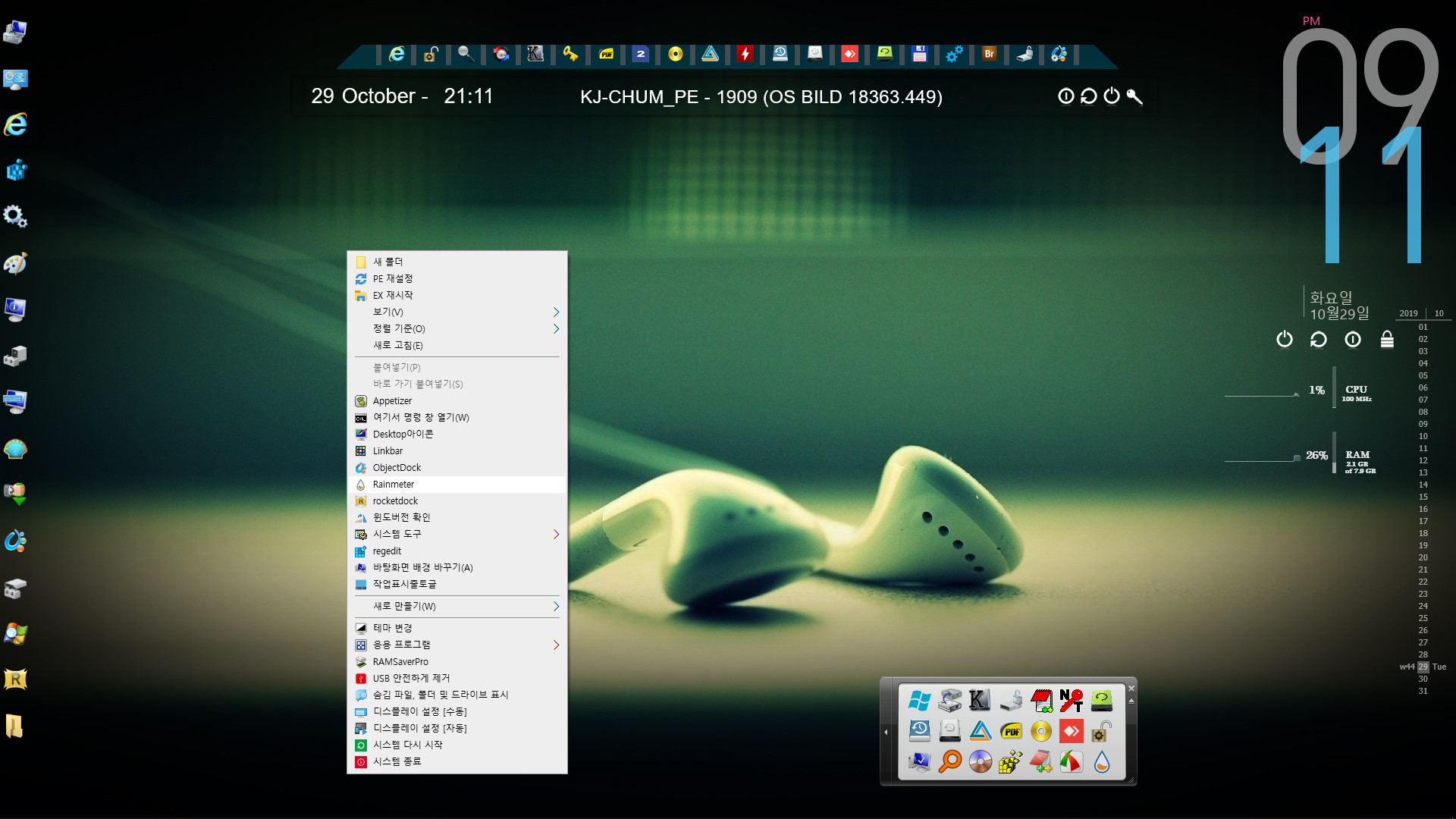Click highlighted day '29' in calendar column
1456x819 pixels.
(1423, 667)
